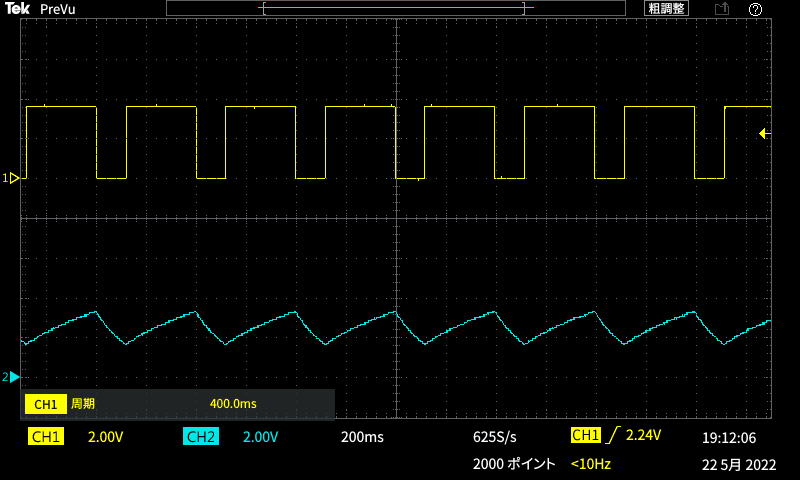
Task: Click the 2.24V trigger level readout
Action: pyautogui.click(x=644, y=436)
